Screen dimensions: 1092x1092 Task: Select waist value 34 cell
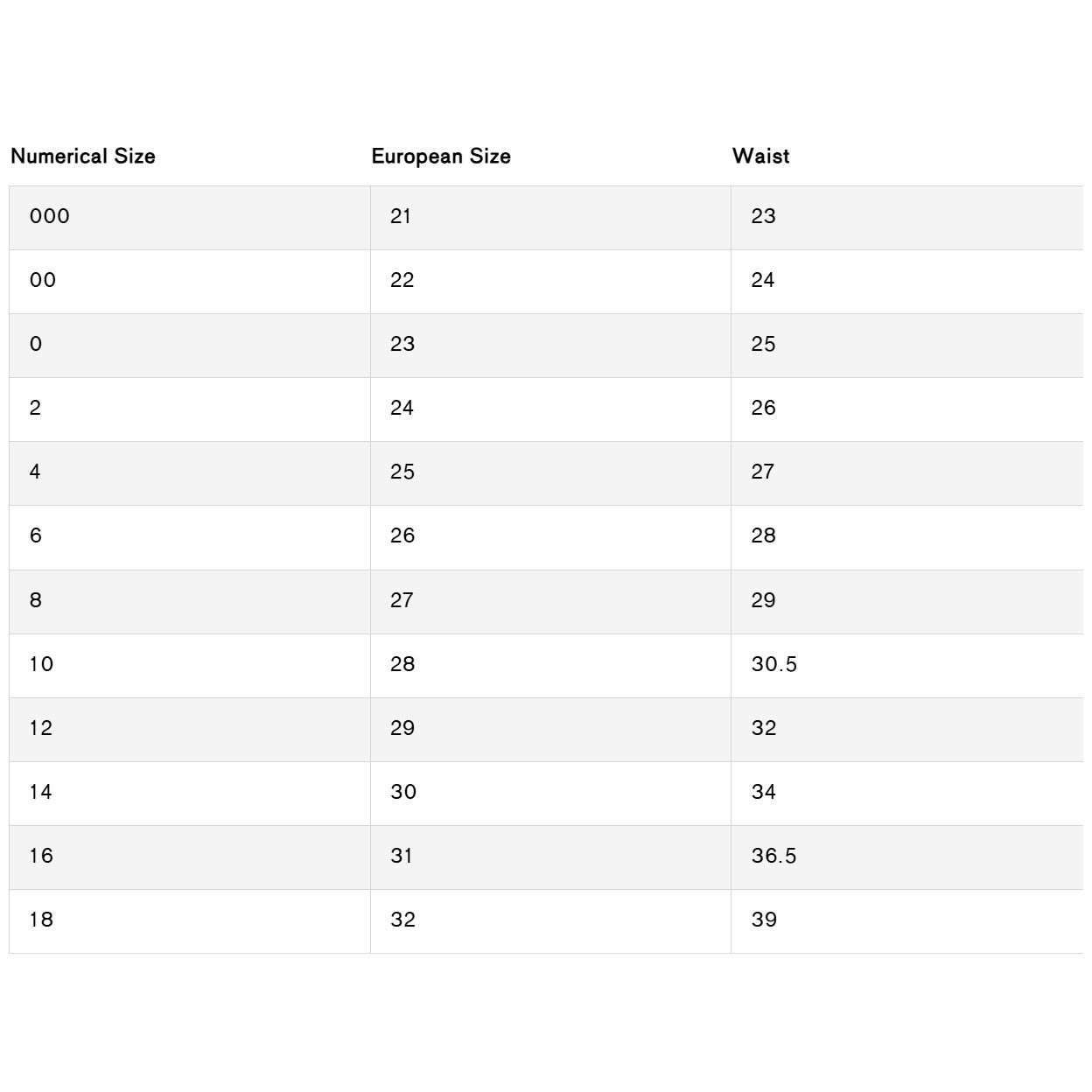907,794
